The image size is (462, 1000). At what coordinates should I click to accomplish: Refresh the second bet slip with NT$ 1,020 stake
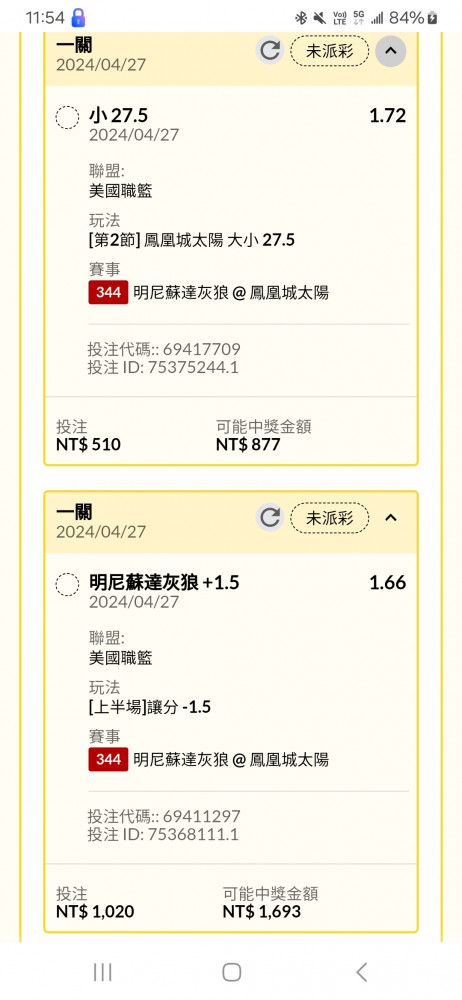coord(270,517)
